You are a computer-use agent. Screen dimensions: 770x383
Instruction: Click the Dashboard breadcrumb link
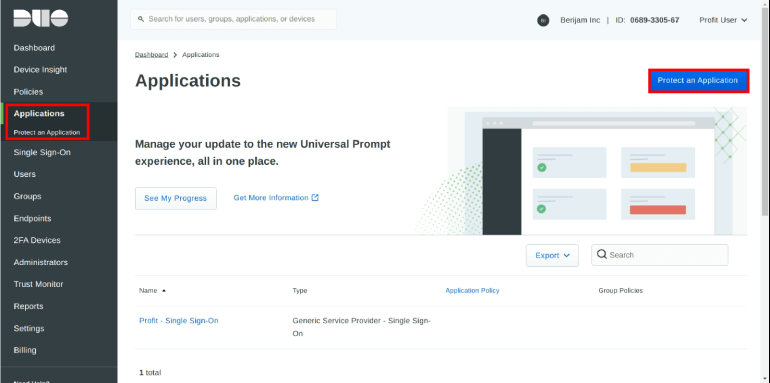click(x=152, y=55)
